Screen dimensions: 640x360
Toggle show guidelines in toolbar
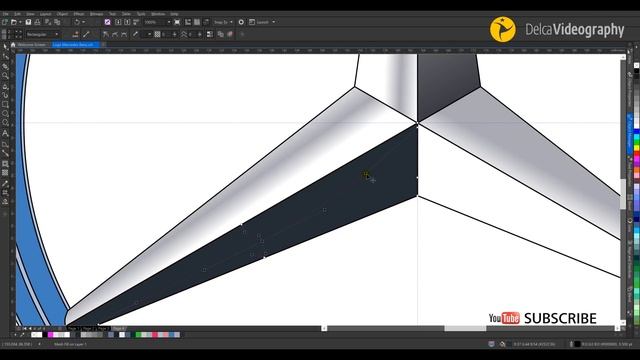(x=206, y=22)
